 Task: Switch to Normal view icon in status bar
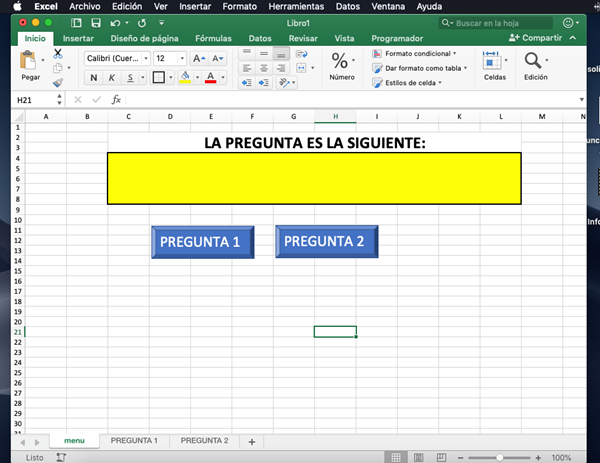coord(396,457)
